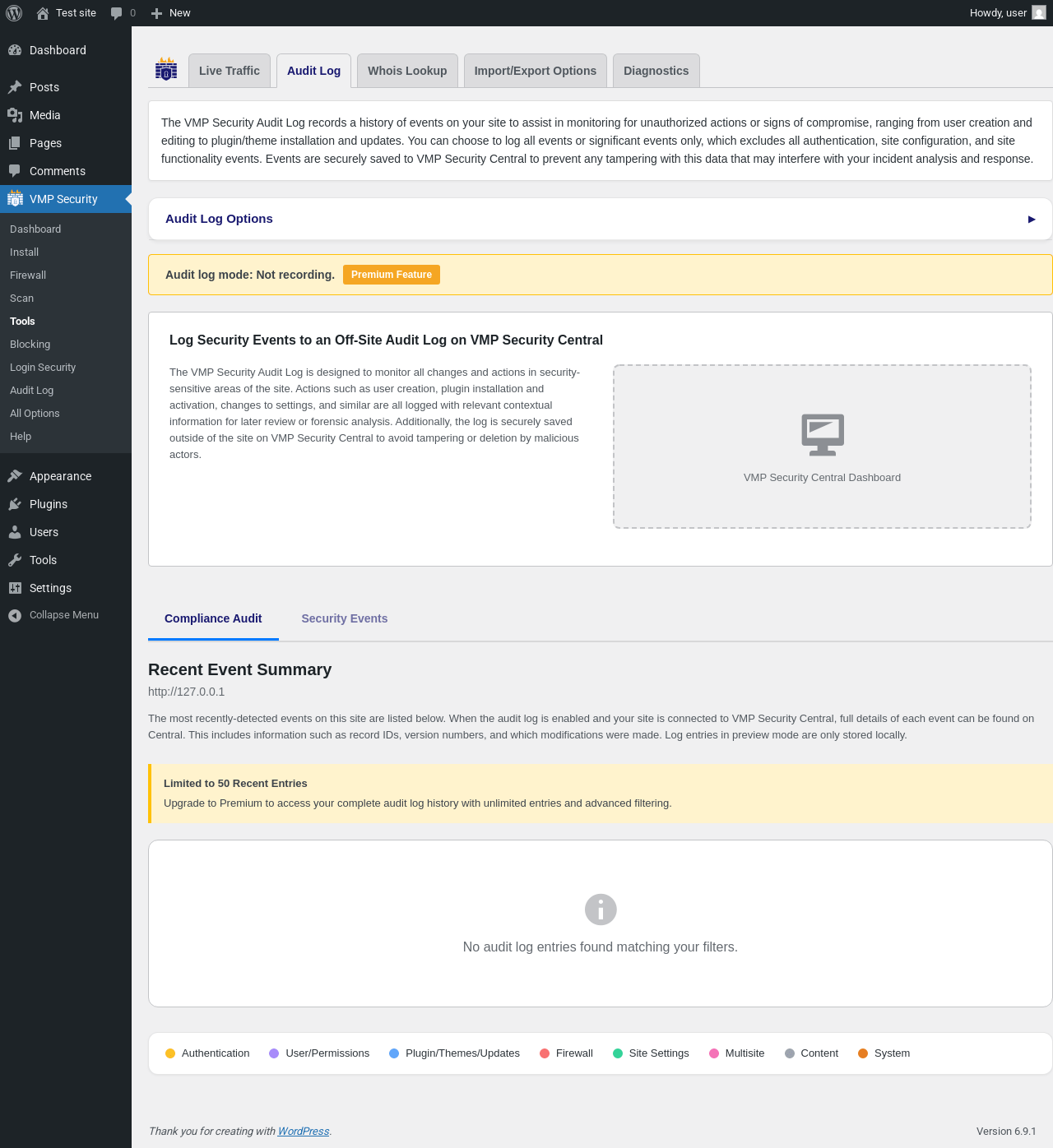The width and height of the screenshot is (1053, 1148).
Task: Open the Install submenu item
Action: pos(24,252)
